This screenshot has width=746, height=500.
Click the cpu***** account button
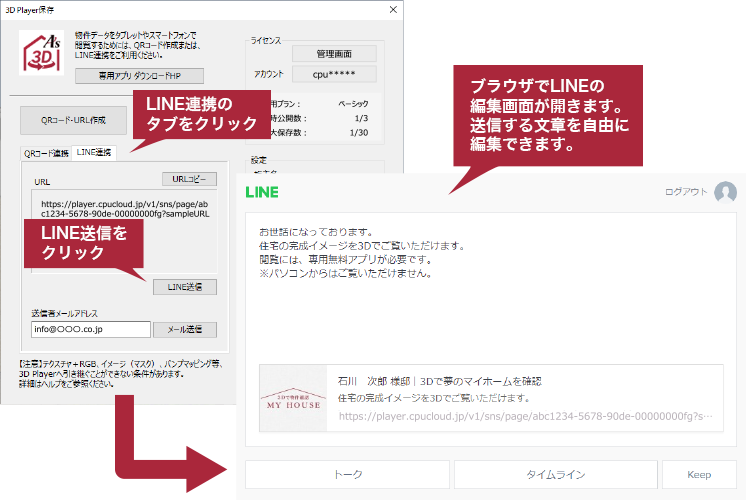coord(334,74)
